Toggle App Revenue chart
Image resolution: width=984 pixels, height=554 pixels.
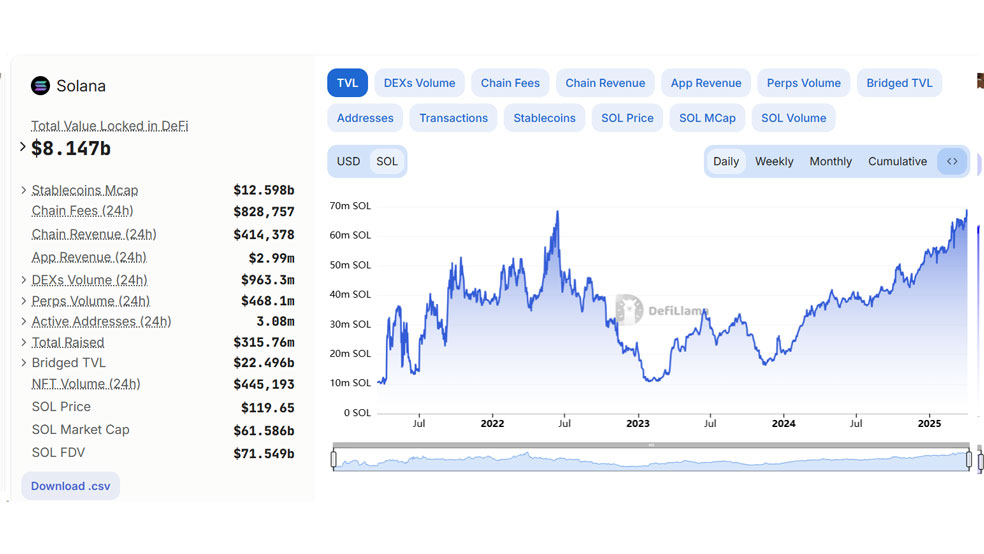(x=706, y=83)
